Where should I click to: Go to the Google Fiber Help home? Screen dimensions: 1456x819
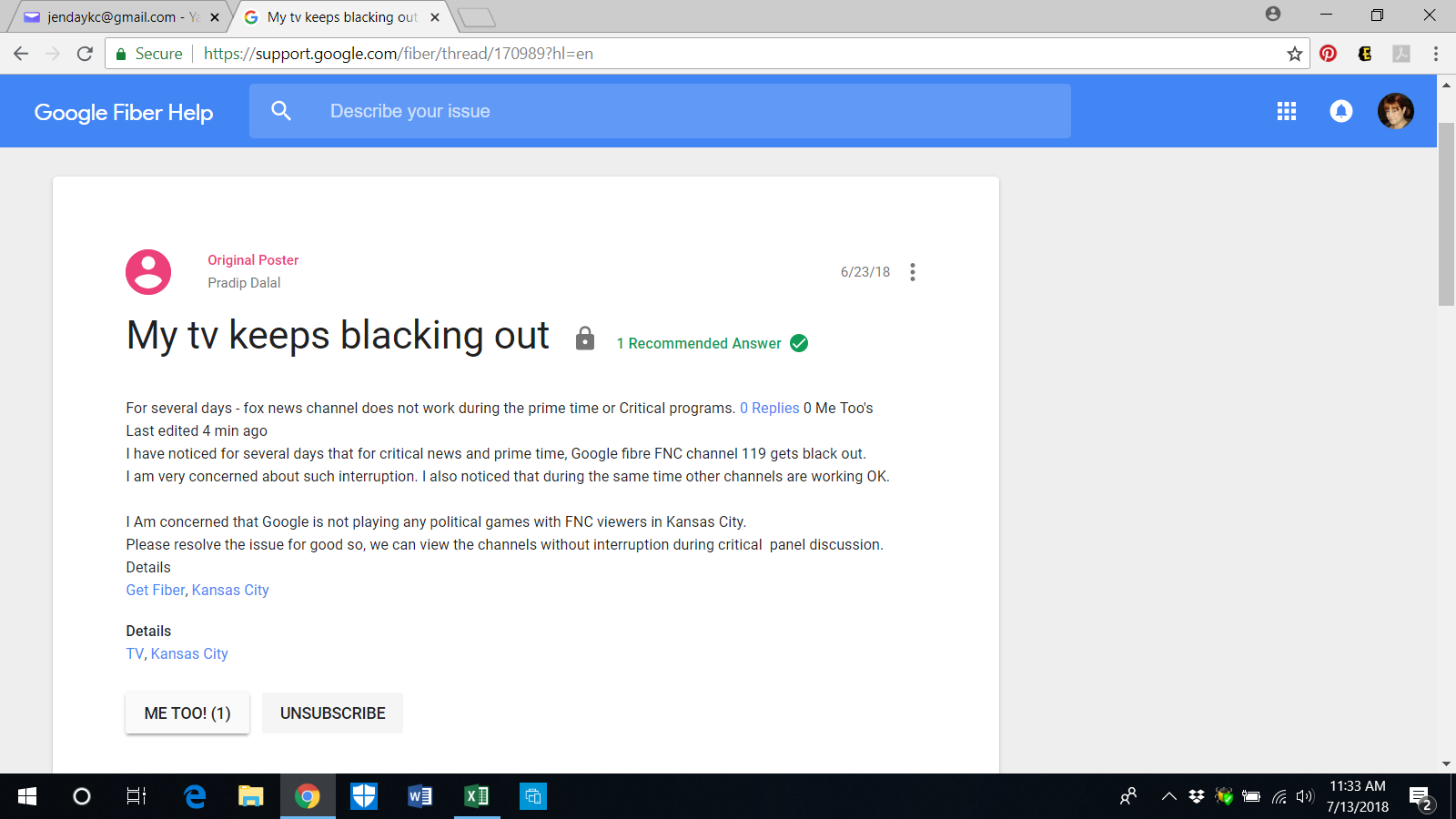click(x=124, y=112)
